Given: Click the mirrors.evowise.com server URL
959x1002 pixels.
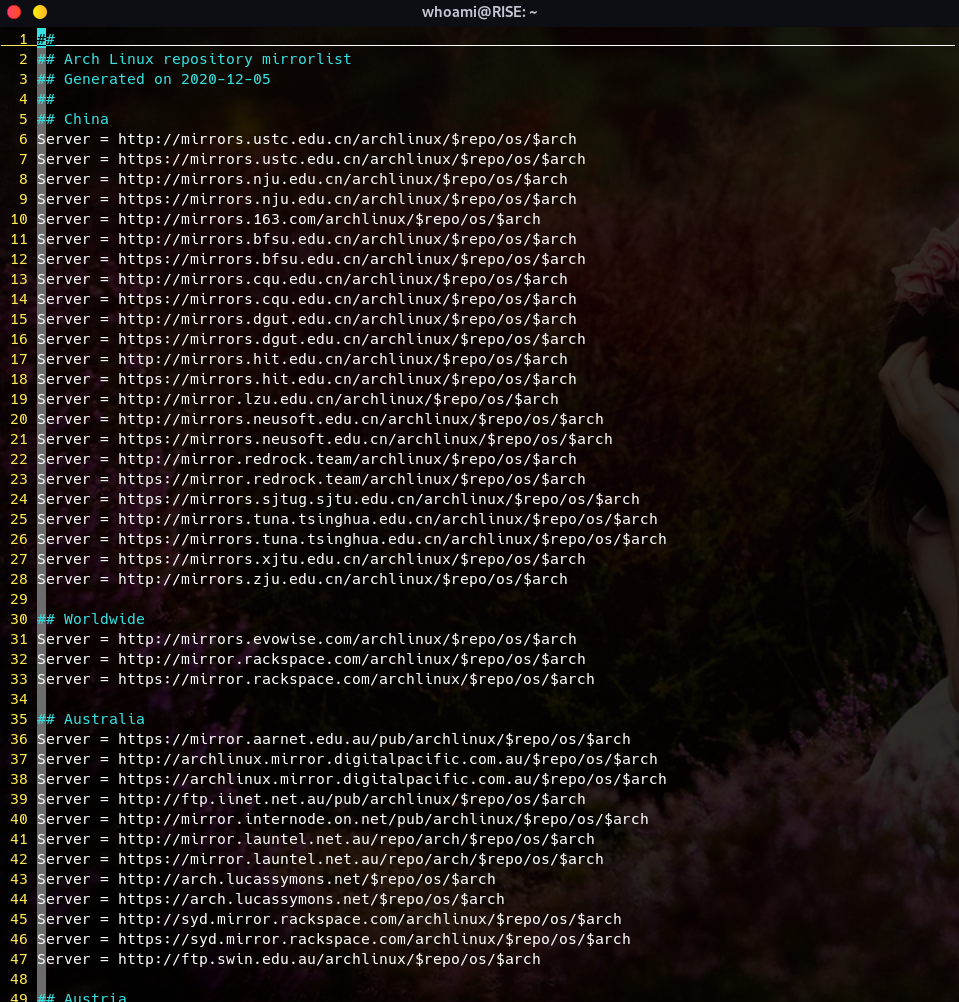Looking at the screenshot, I should [x=347, y=639].
